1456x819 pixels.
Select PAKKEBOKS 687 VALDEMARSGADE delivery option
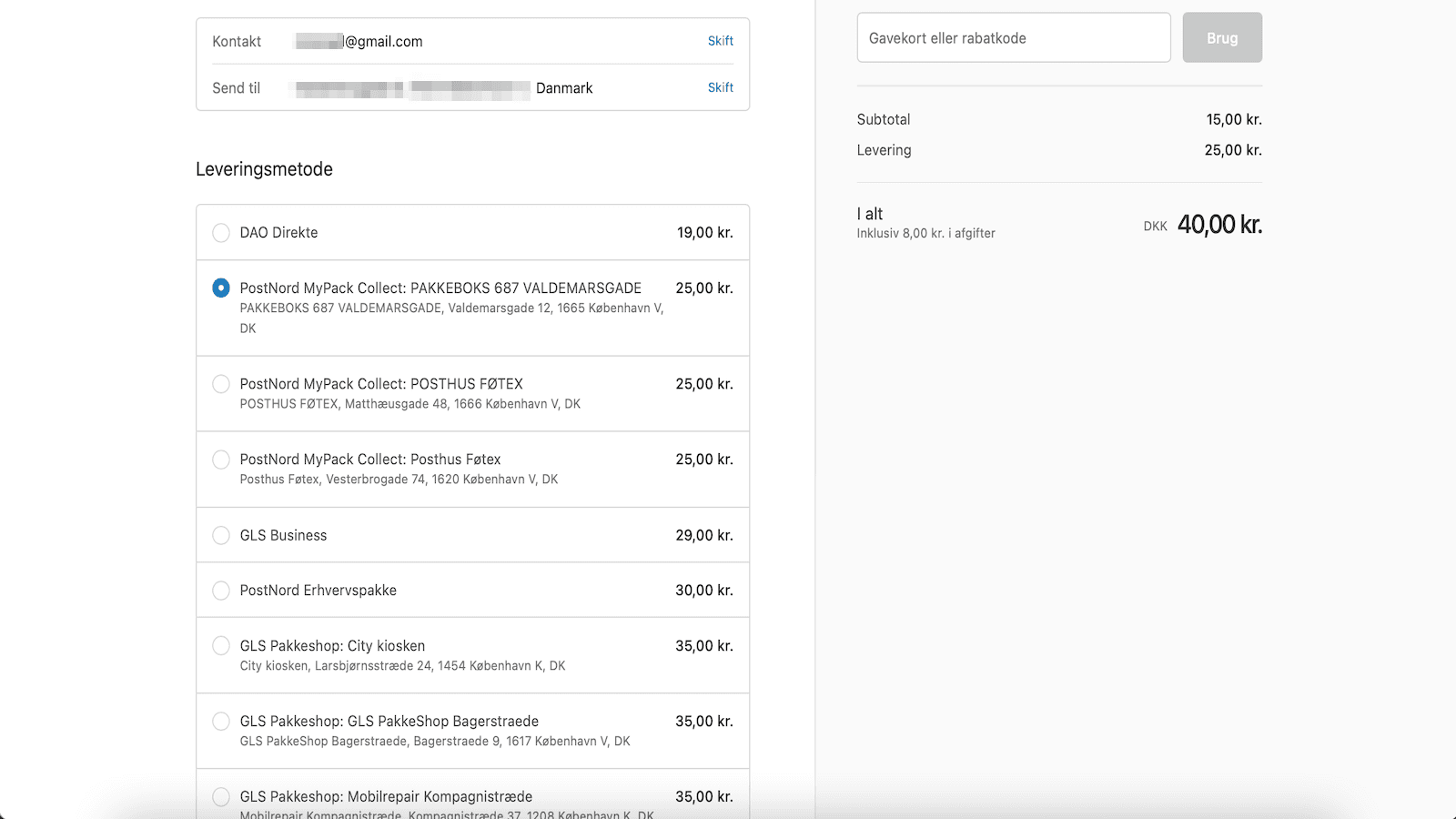tap(221, 288)
